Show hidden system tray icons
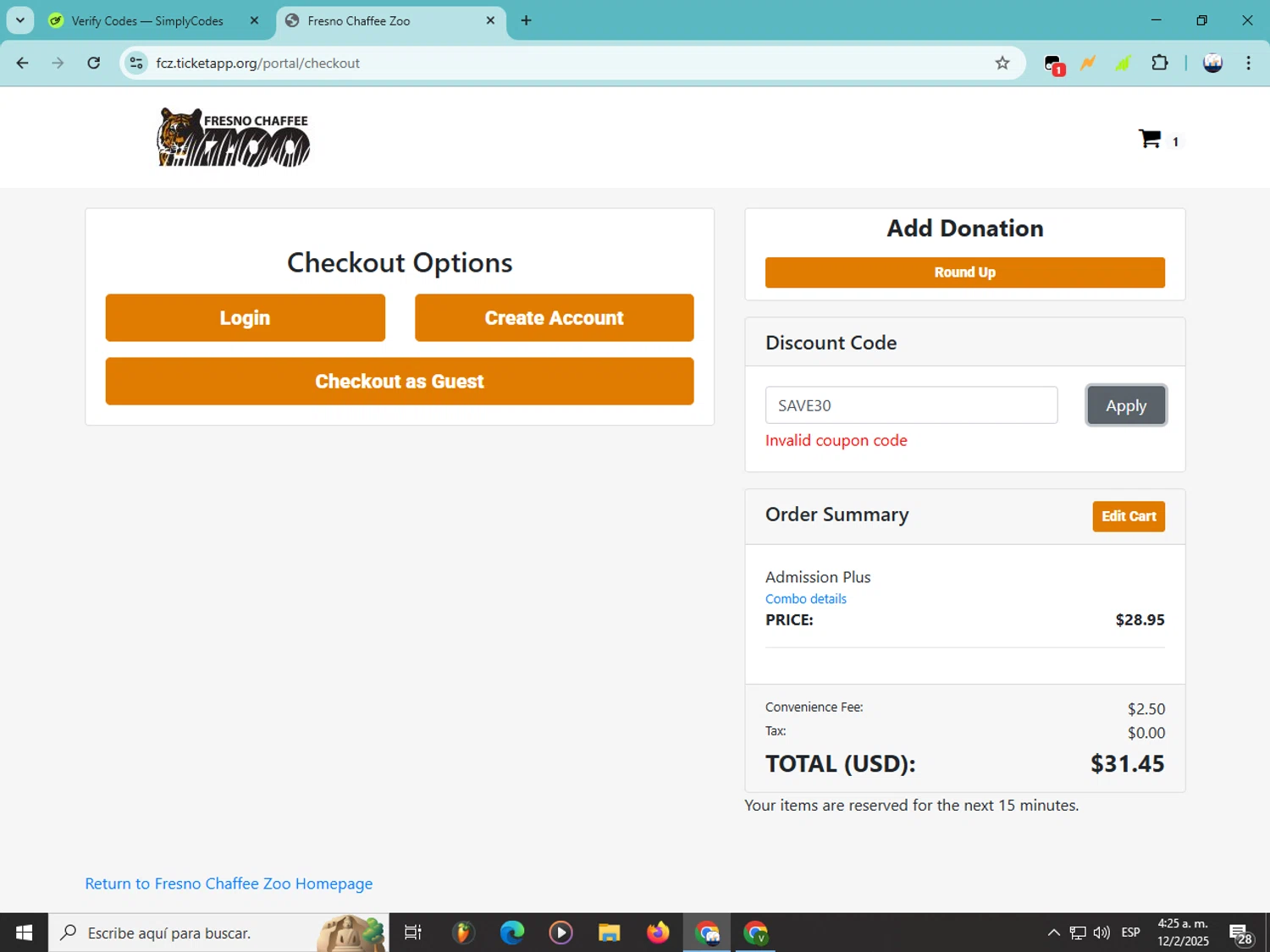 [x=1053, y=933]
